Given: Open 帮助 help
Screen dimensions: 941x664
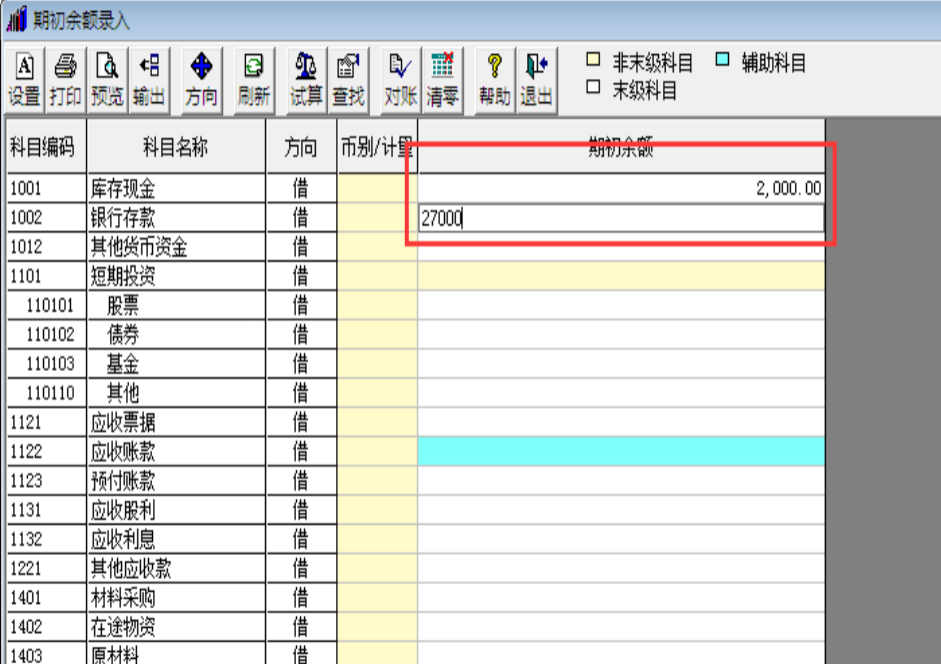Looking at the screenshot, I should 495,80.
